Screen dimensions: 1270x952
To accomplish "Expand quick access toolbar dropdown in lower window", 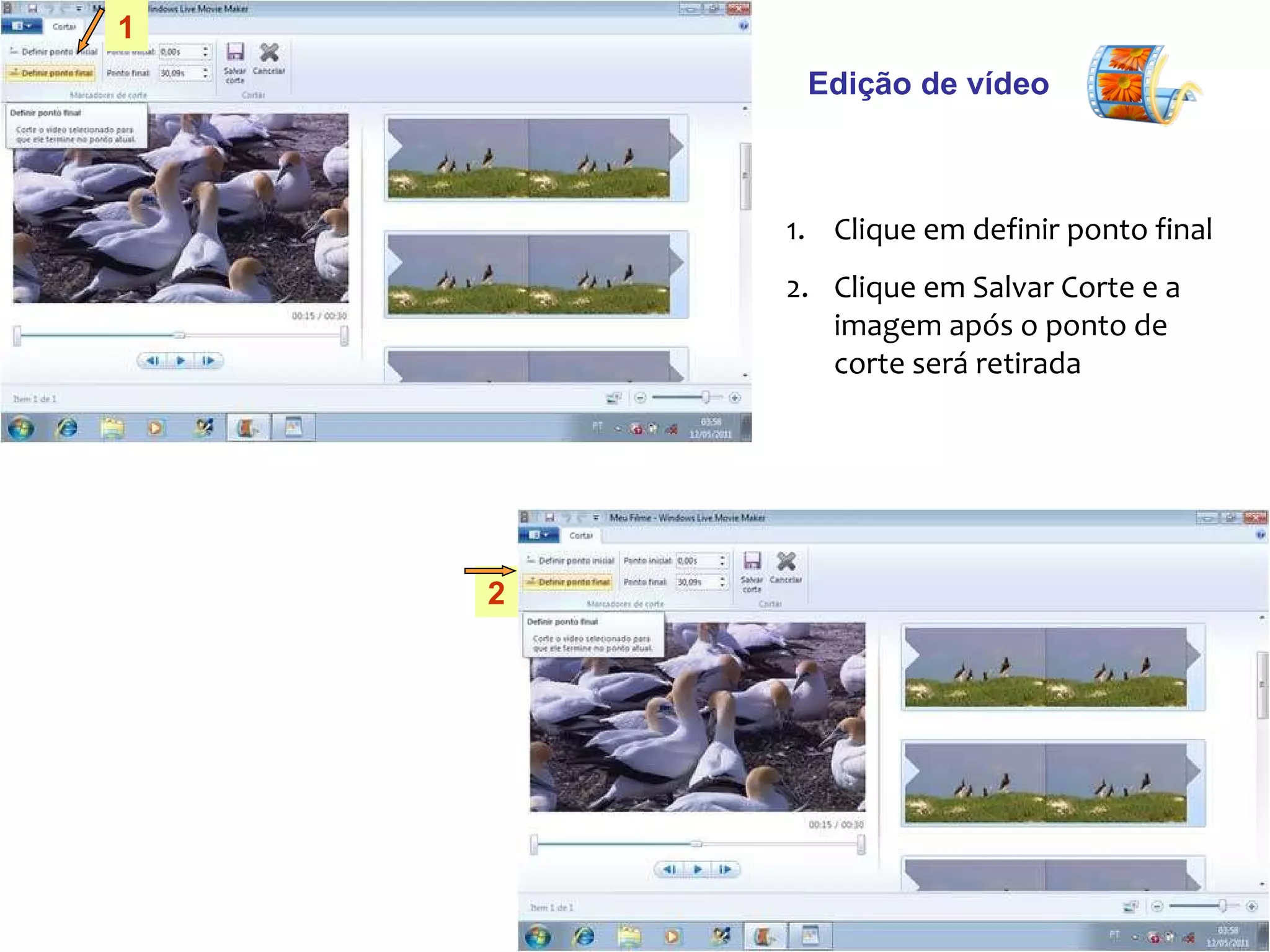I will 595,518.
